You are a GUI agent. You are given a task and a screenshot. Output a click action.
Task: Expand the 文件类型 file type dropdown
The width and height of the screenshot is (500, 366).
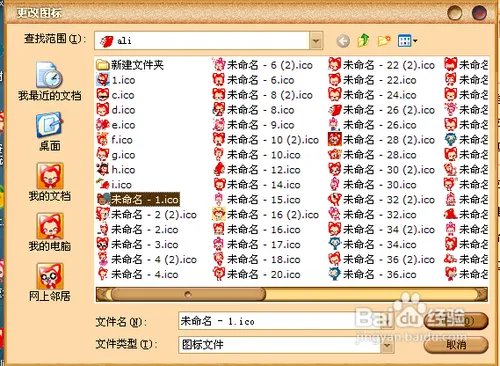pyautogui.click(x=387, y=344)
